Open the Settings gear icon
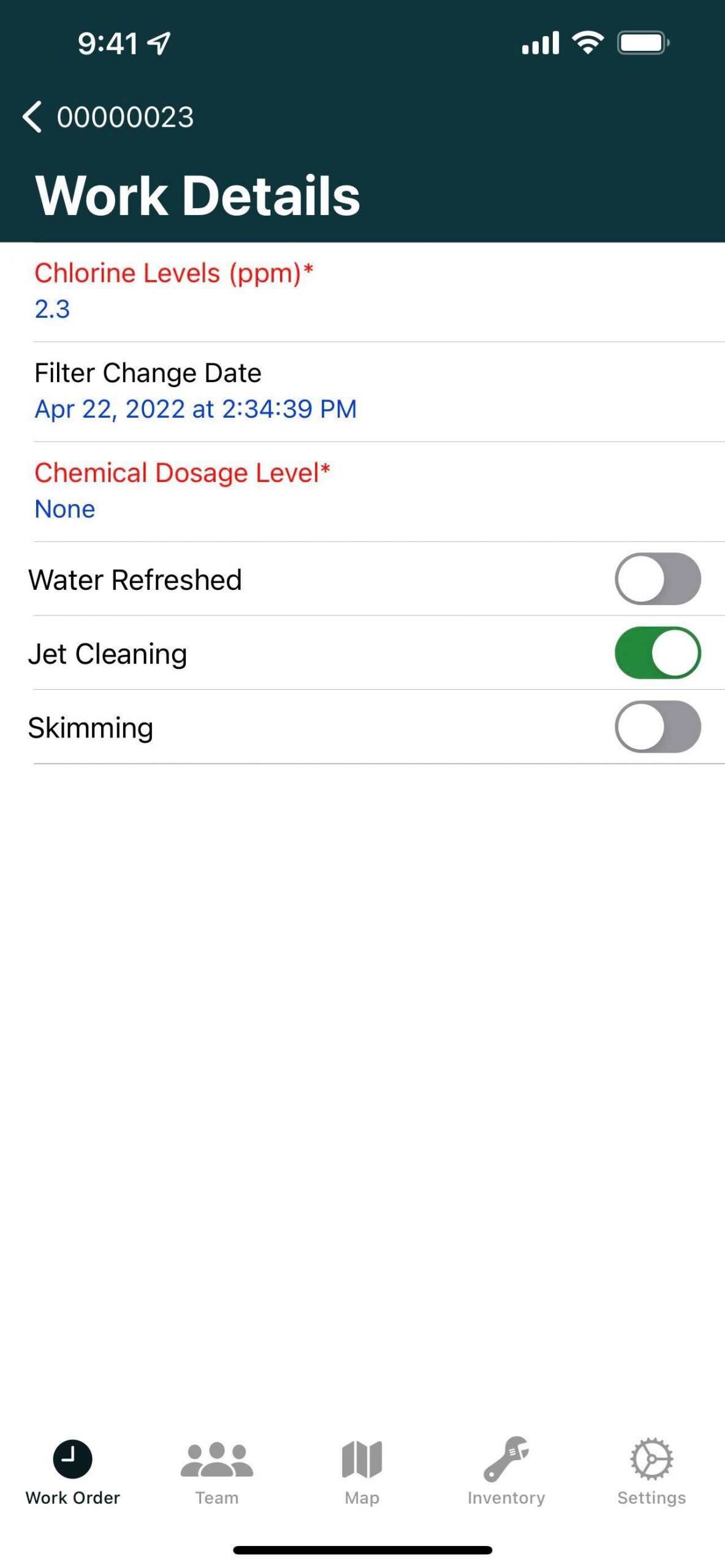725x1568 pixels. (651, 1458)
